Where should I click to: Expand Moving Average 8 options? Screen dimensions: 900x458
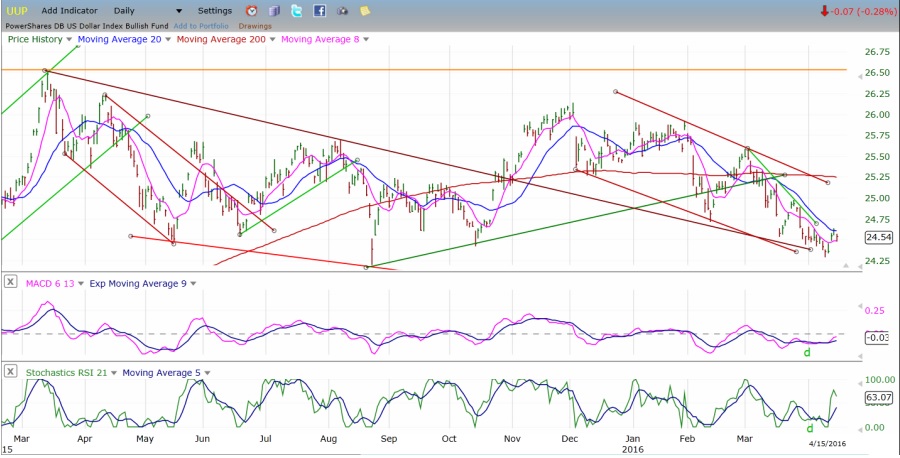click(366, 39)
